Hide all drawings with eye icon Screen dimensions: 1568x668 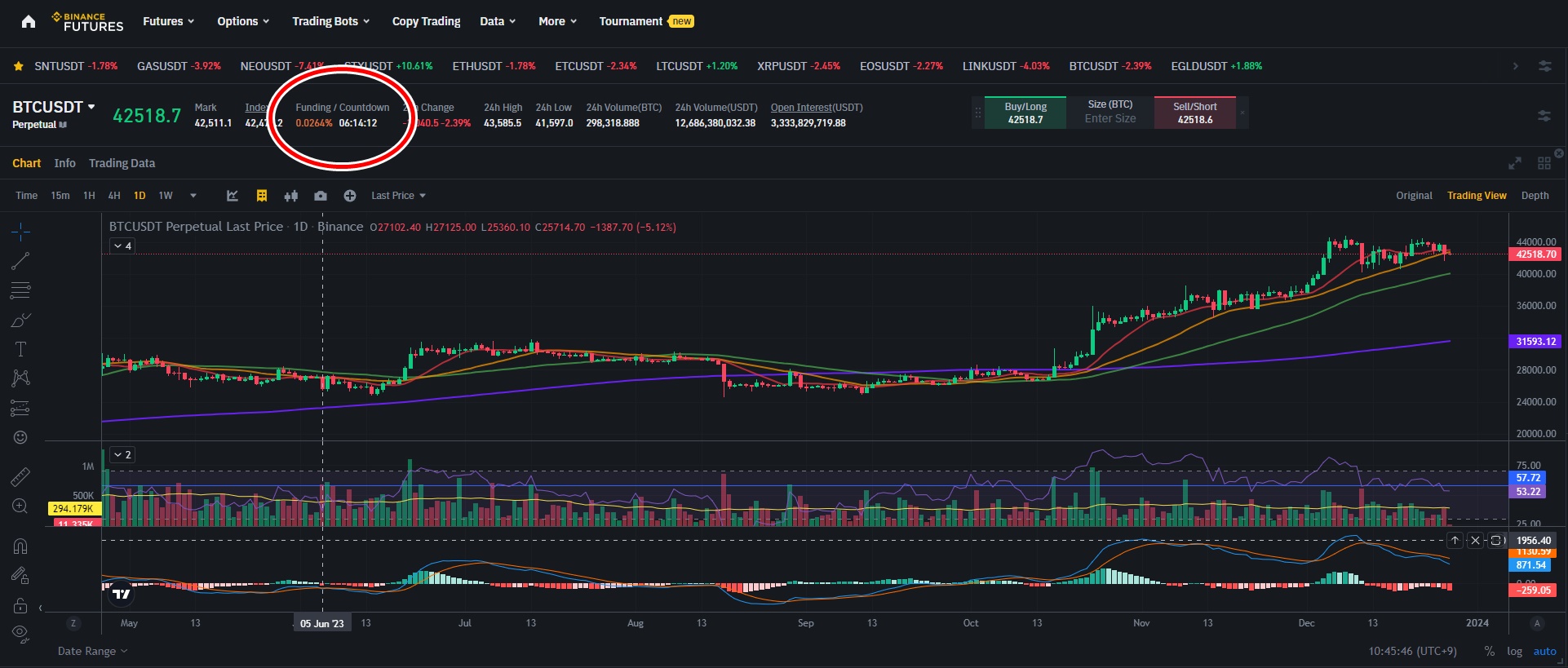(20, 634)
